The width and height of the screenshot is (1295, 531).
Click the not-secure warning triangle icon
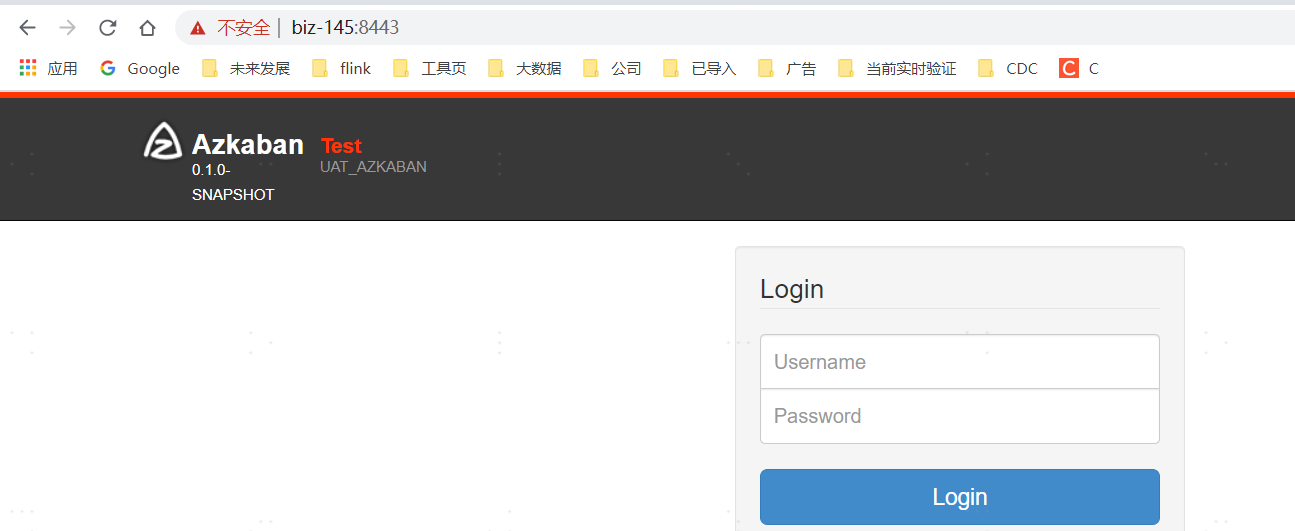pos(198,28)
